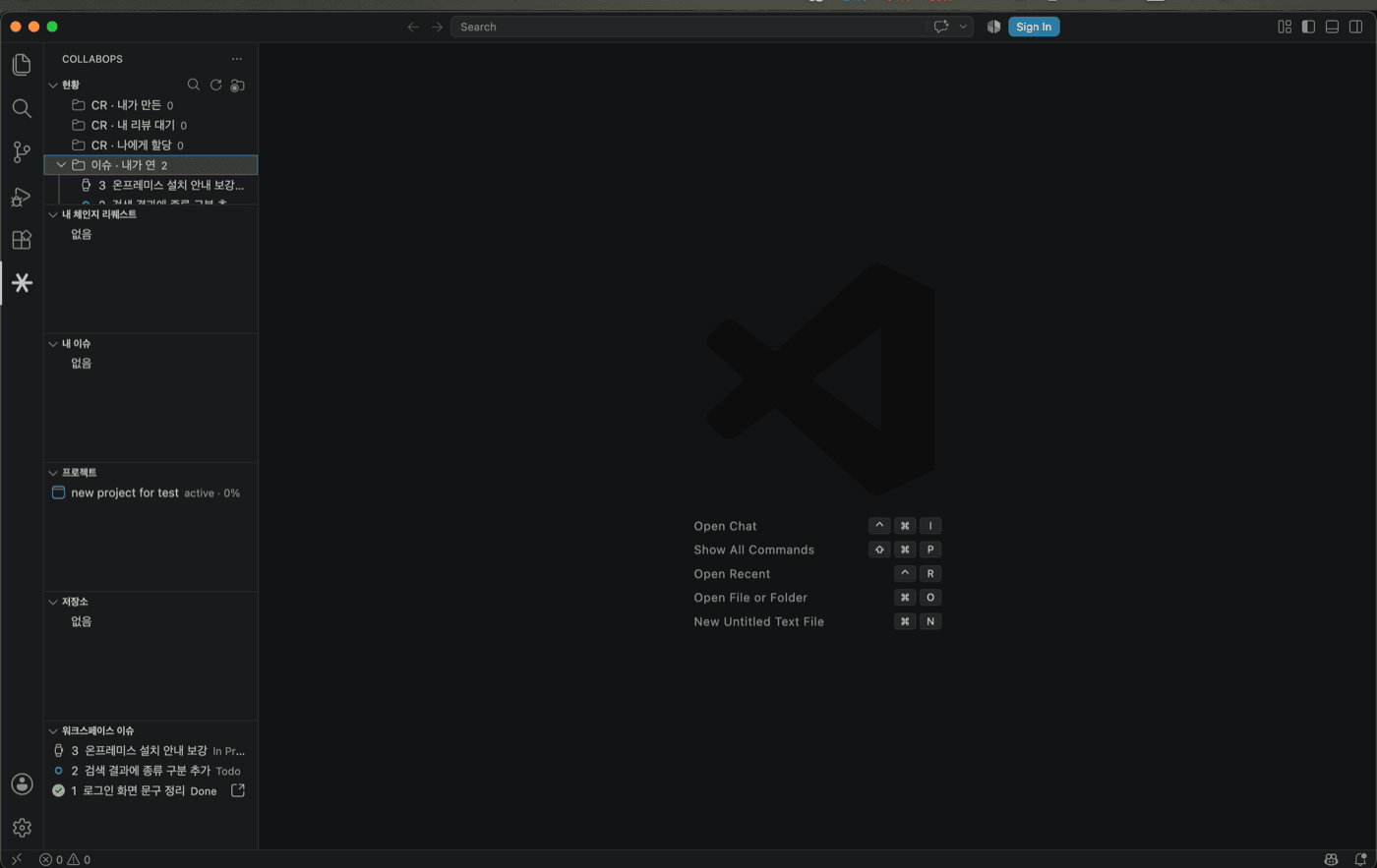Viewport: 1377px width, 868px height.
Task: Open the Accounts menu icon
Action: (x=22, y=784)
